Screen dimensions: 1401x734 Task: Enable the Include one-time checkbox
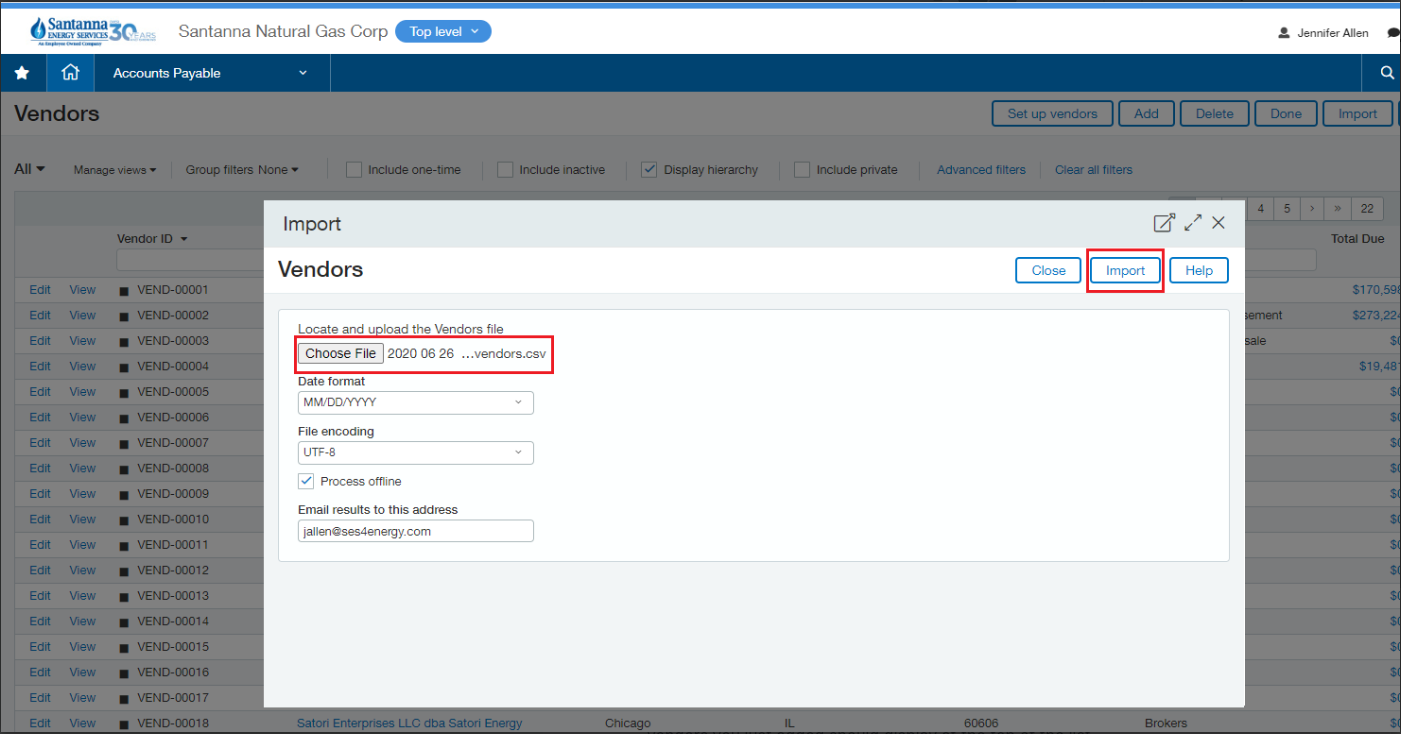coord(354,169)
